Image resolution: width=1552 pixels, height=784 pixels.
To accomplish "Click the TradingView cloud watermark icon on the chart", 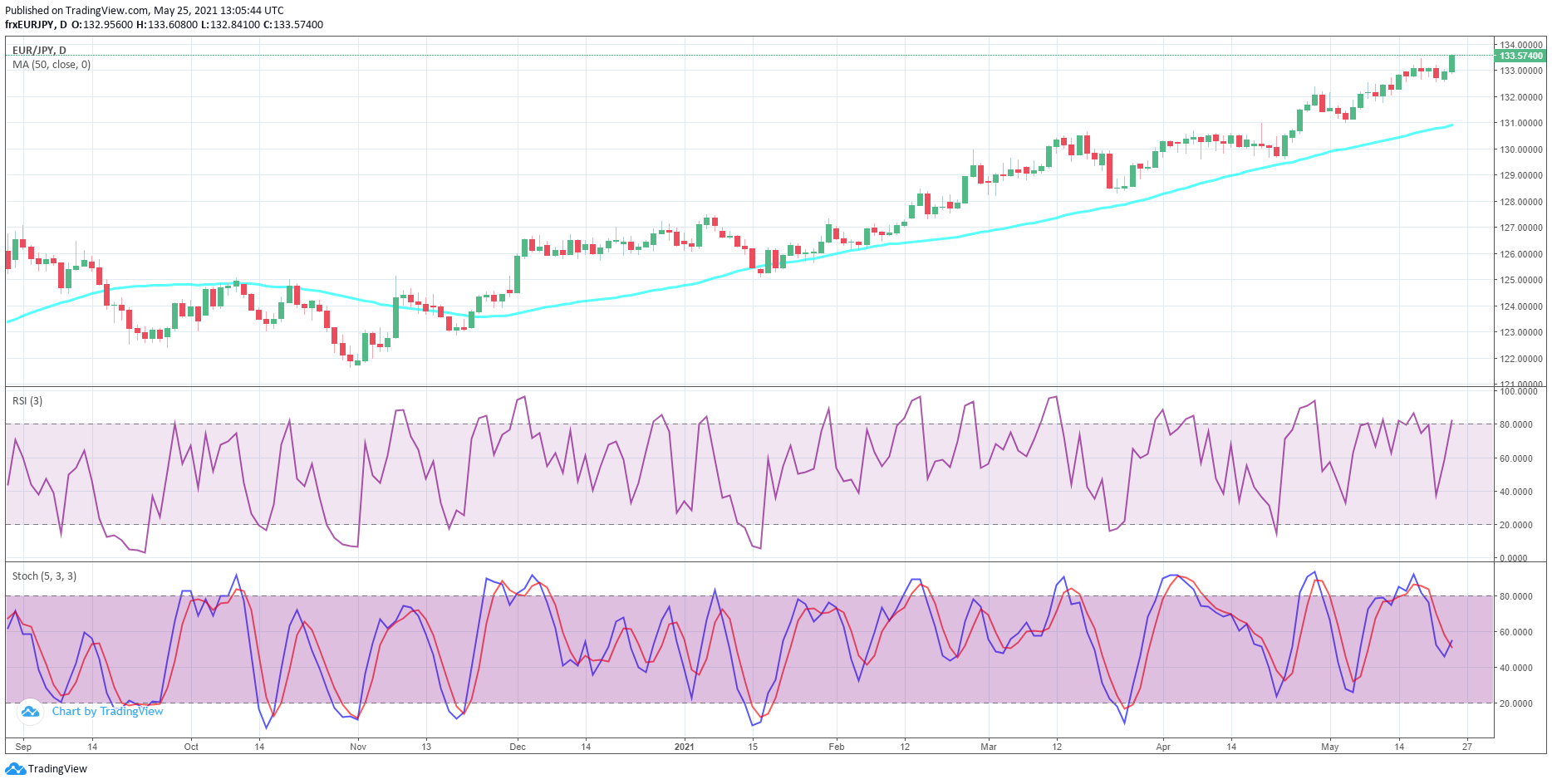I will click(30, 712).
